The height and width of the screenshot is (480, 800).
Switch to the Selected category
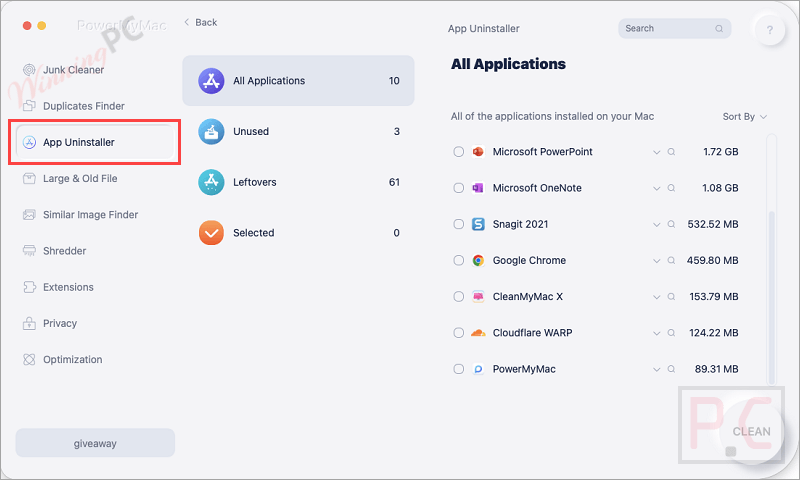[x=298, y=233]
